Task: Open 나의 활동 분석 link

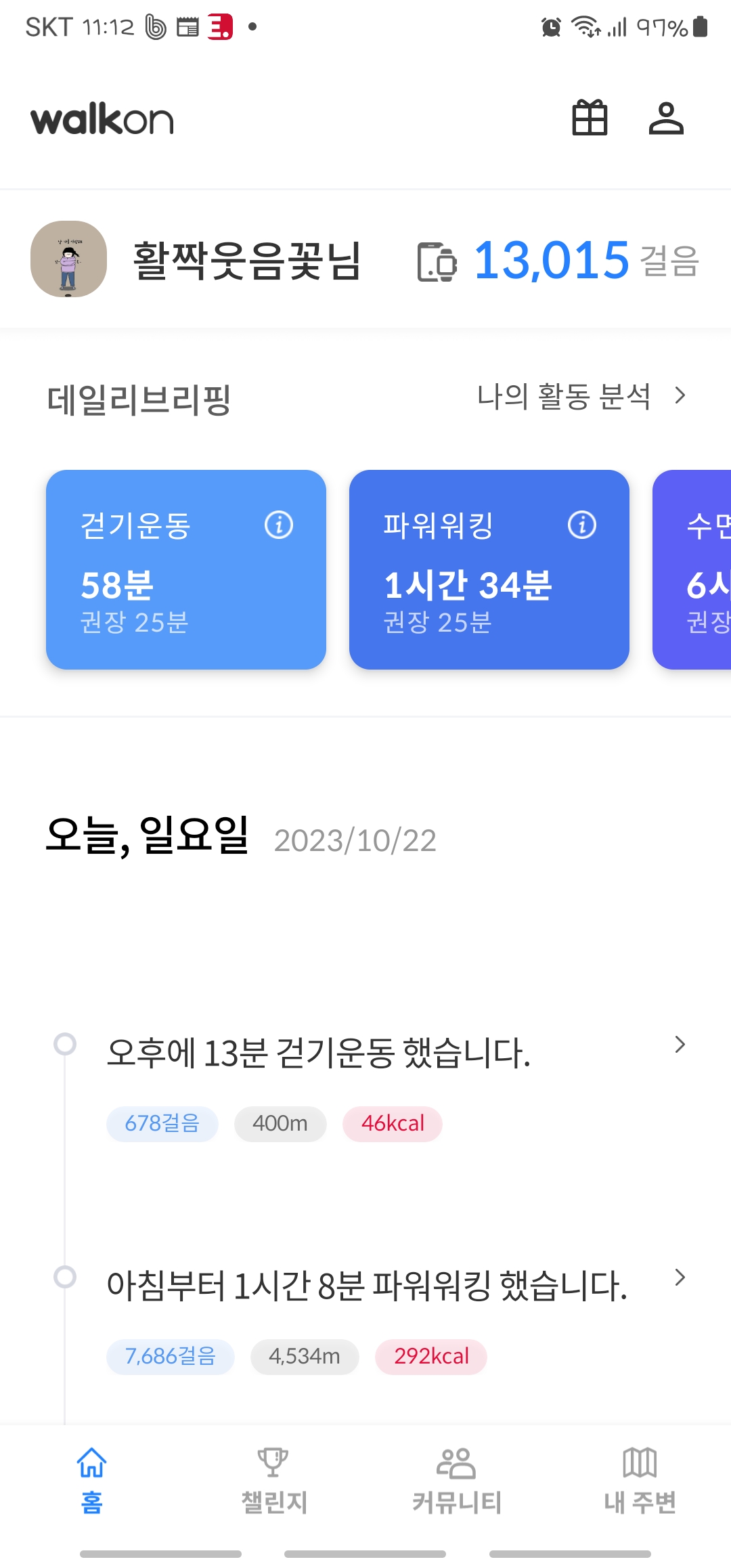Action: pyautogui.click(x=564, y=396)
